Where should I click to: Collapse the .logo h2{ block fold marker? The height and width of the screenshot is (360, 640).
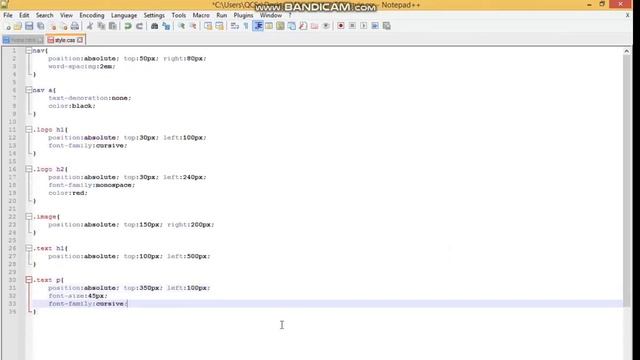(29, 169)
